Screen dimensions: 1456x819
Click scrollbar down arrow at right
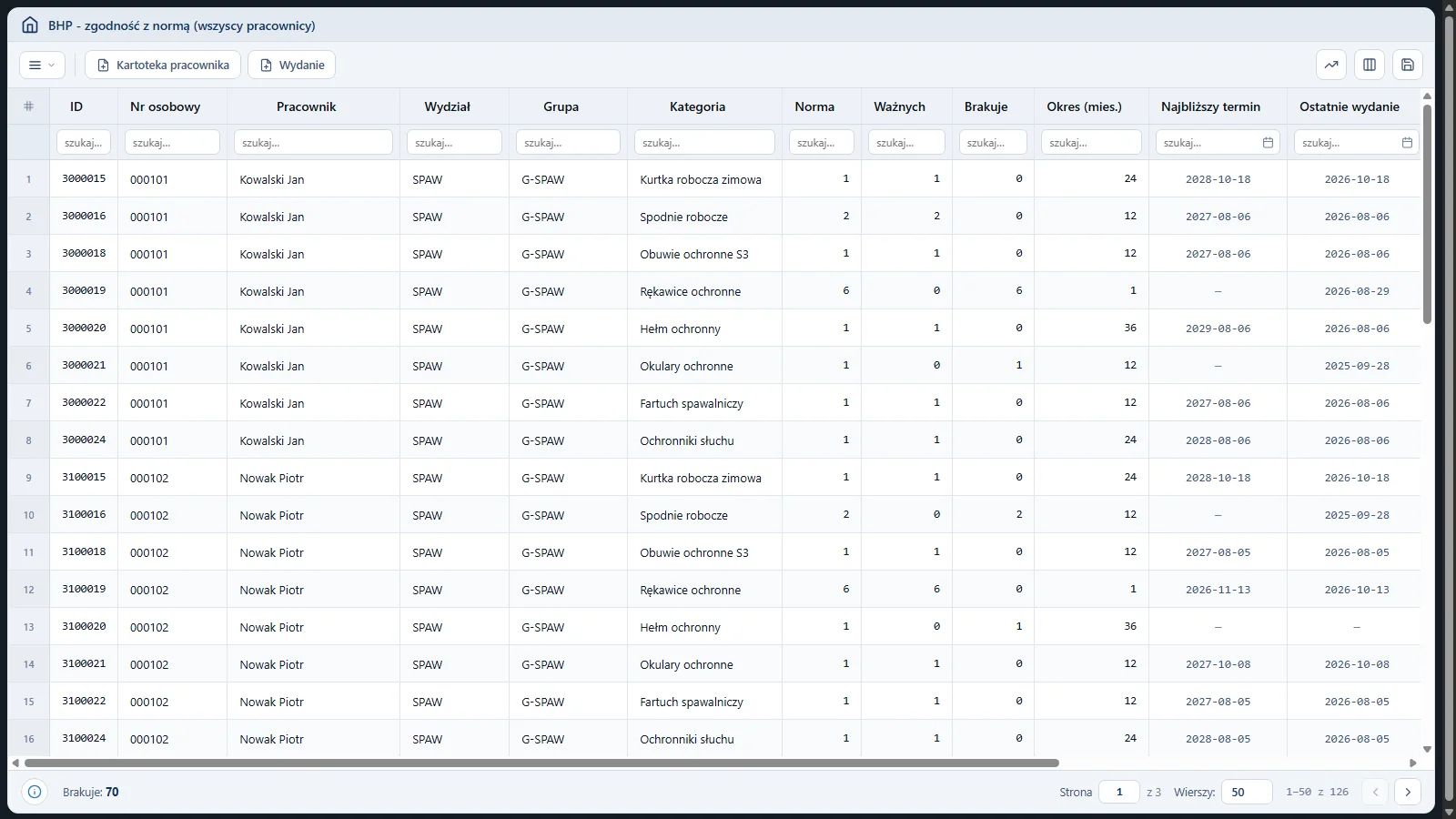pyautogui.click(x=1427, y=750)
